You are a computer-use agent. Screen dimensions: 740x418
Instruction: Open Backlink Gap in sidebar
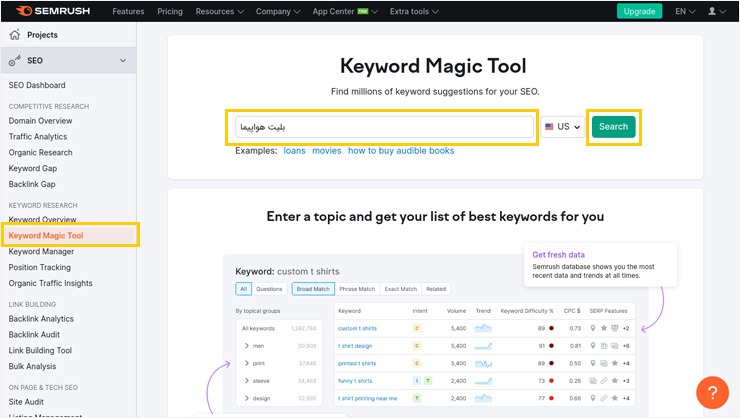coord(32,184)
